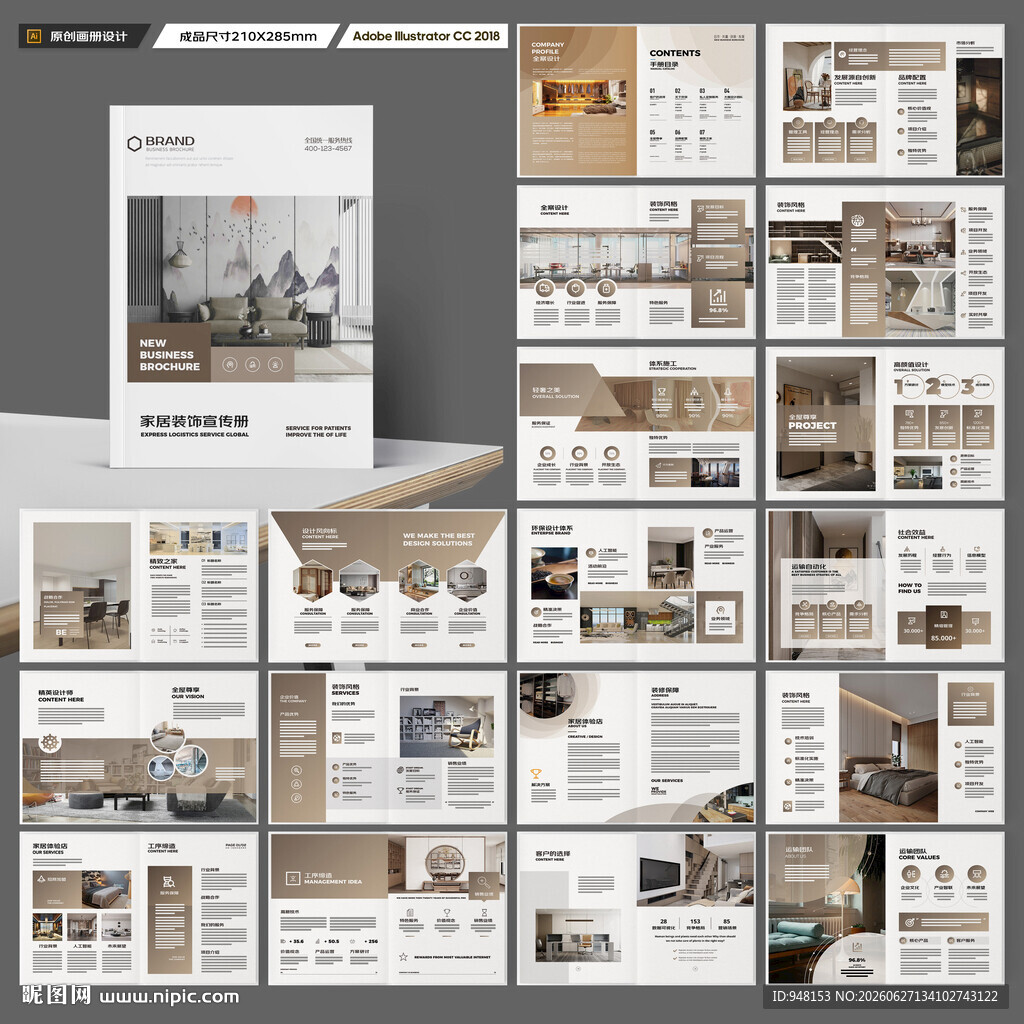Open the www.nipic.com link
The width and height of the screenshot is (1024, 1024).
coord(169,997)
